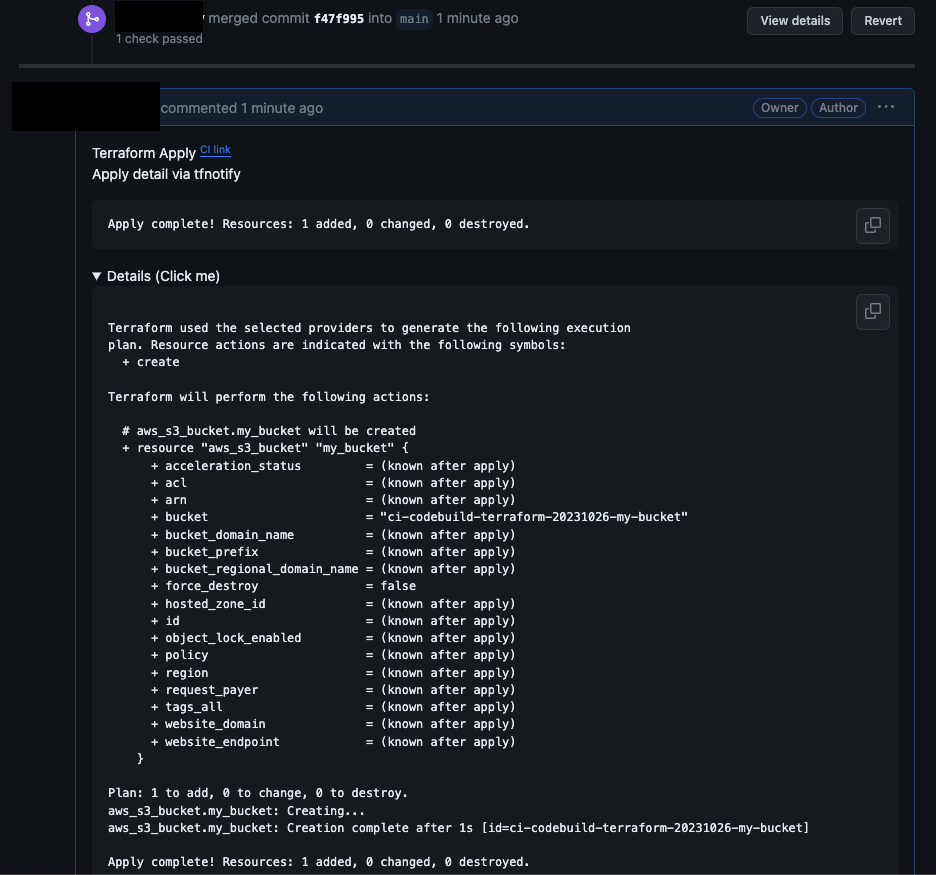The image size is (936, 875).
Task: Click the summary line 'Apply complete! Resources: 1 added' above Details
Action: point(318,224)
